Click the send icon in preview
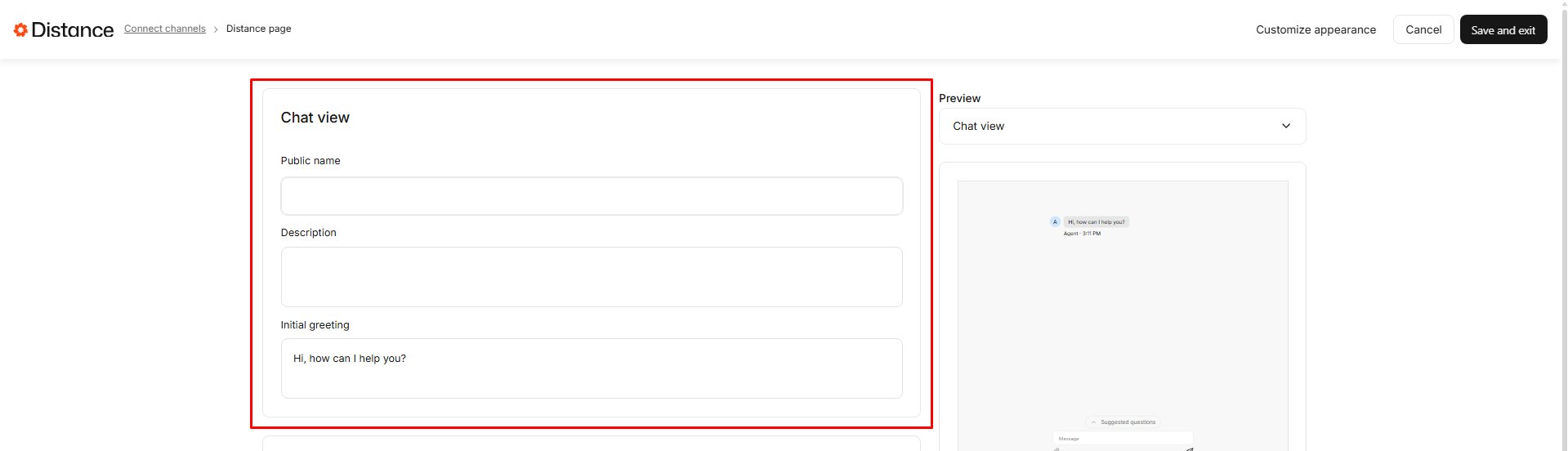This screenshot has height=451, width=1568. (x=1190, y=449)
